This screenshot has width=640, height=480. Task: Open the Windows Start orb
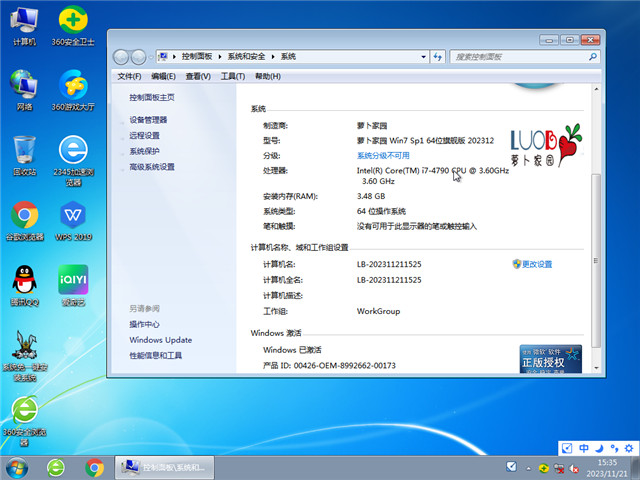(17, 468)
